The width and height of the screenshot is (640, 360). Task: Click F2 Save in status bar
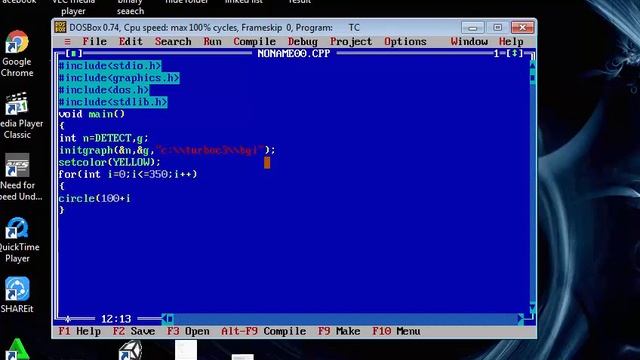[x=134, y=331]
